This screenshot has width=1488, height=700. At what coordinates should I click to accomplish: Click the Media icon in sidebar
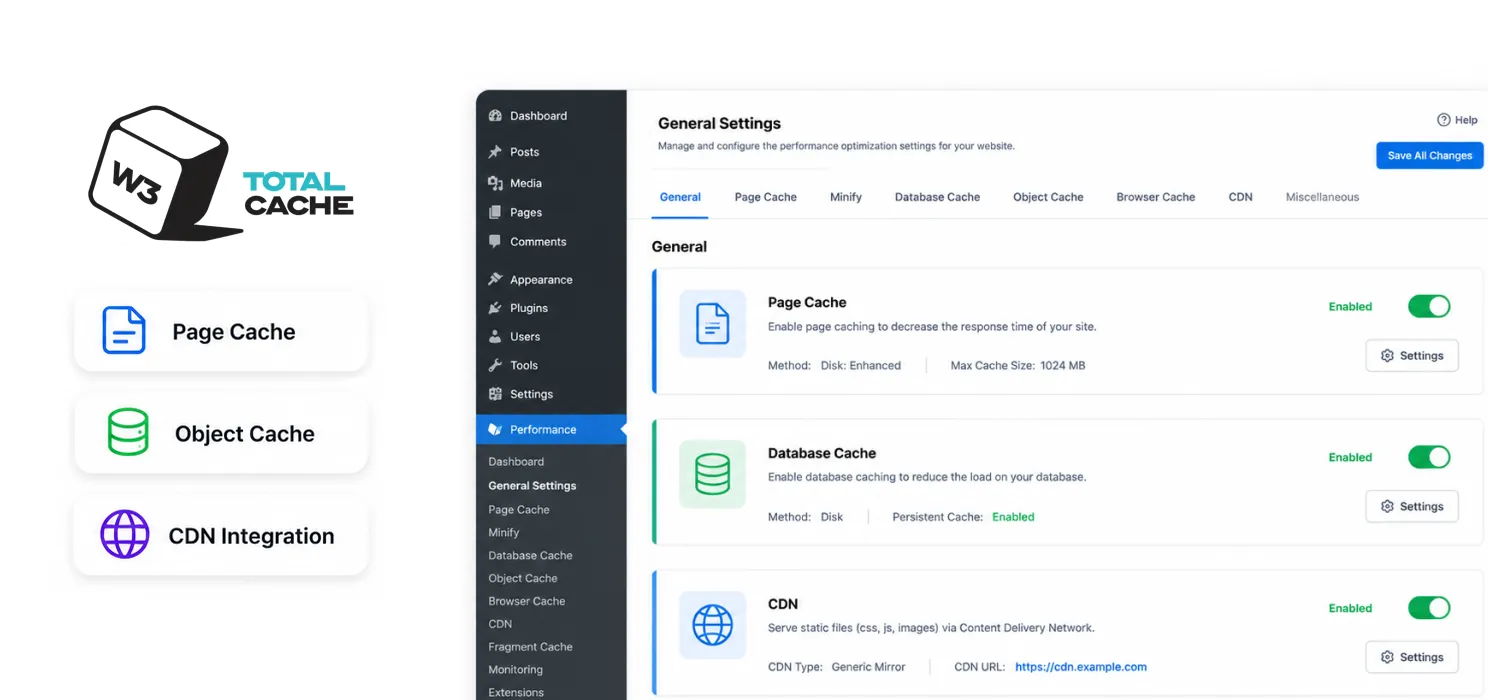point(495,183)
